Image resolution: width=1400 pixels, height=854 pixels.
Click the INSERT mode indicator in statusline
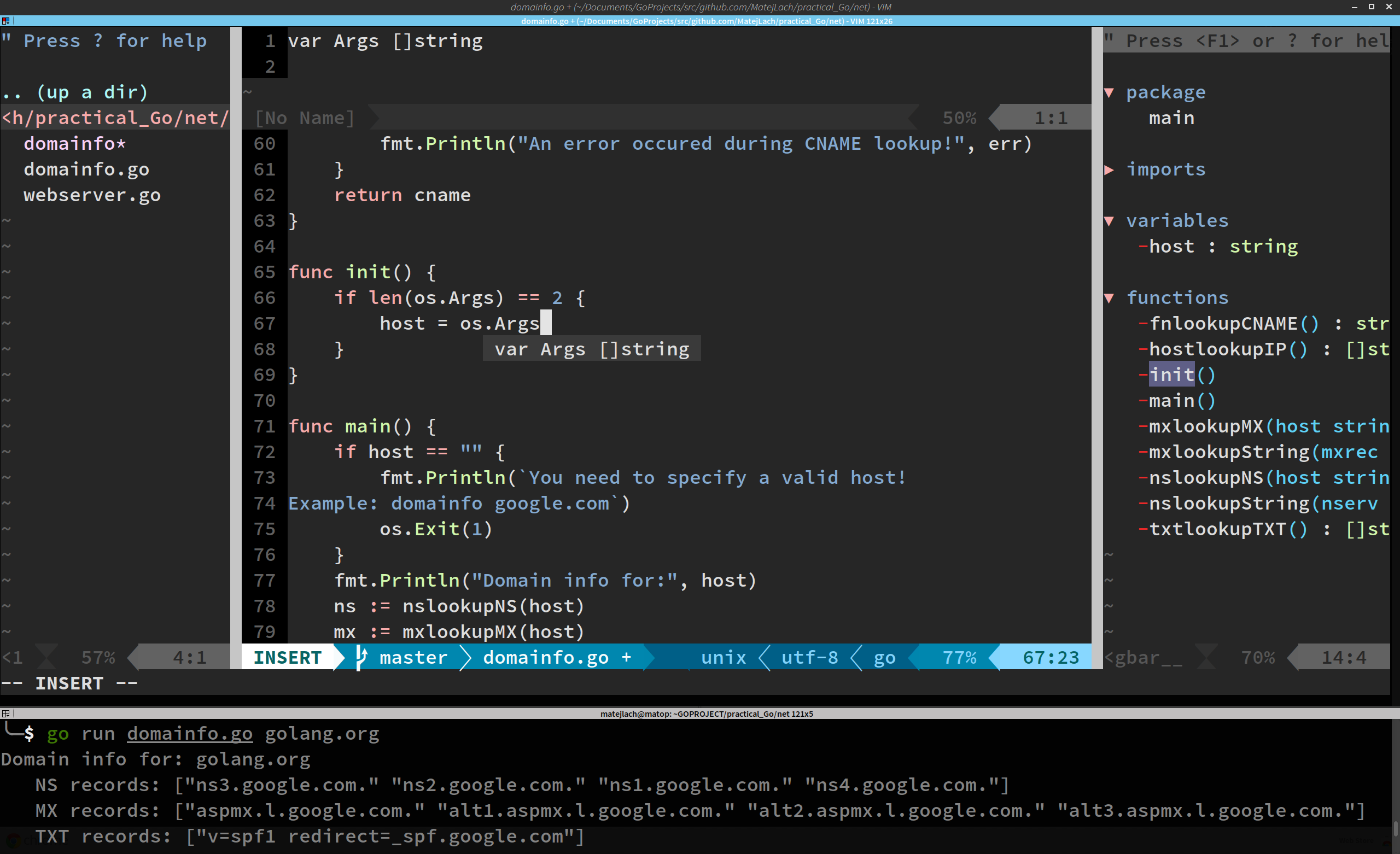click(x=288, y=657)
